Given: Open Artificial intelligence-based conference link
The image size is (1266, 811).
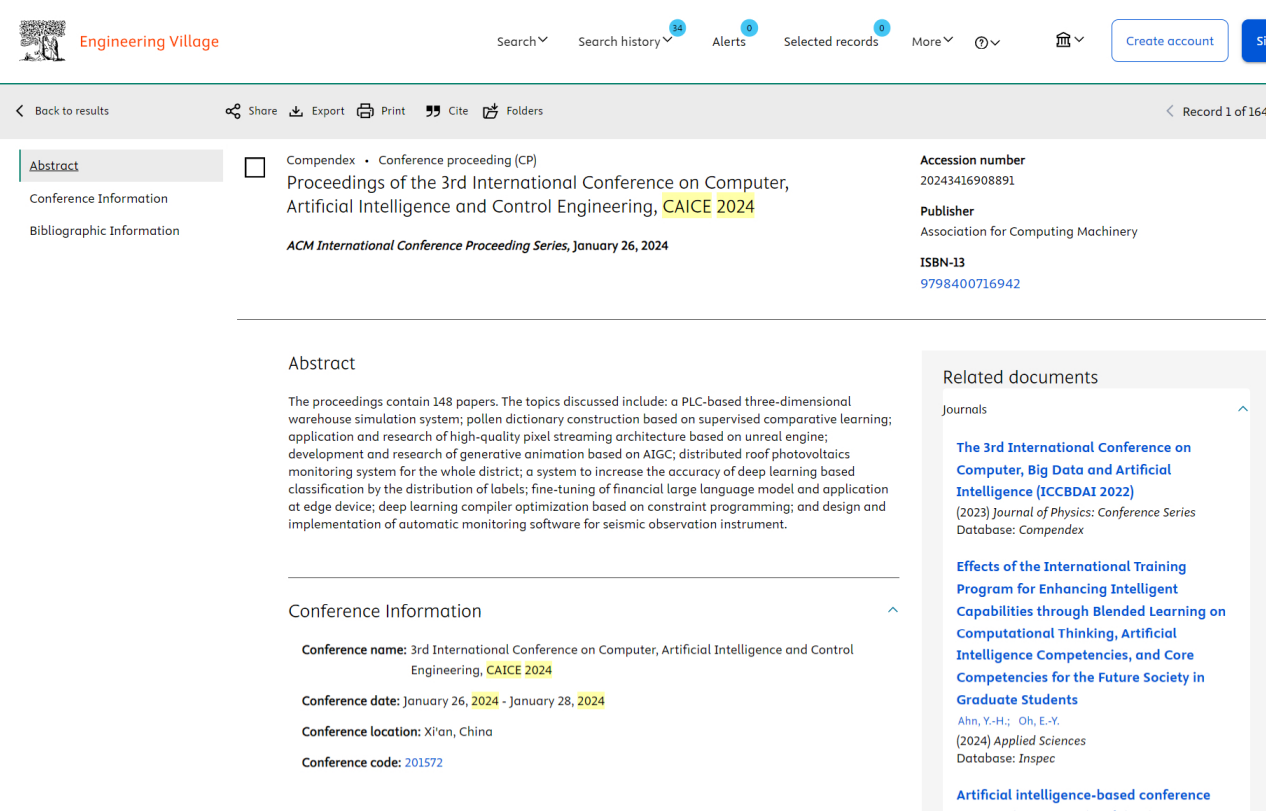Looking at the screenshot, I should click(x=1083, y=795).
